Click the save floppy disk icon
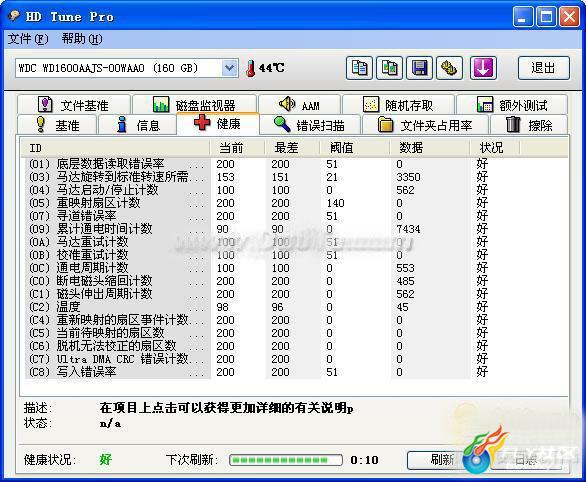Viewport: 586px width, 482px height. (x=419, y=68)
